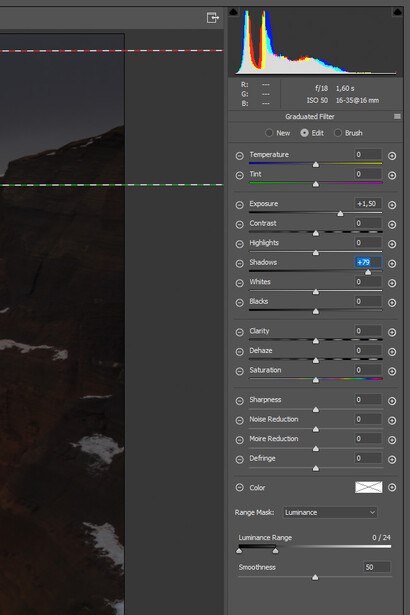The height and width of the screenshot is (615, 410).
Task: Click the minus icon beside Temperature
Action: (x=239, y=156)
